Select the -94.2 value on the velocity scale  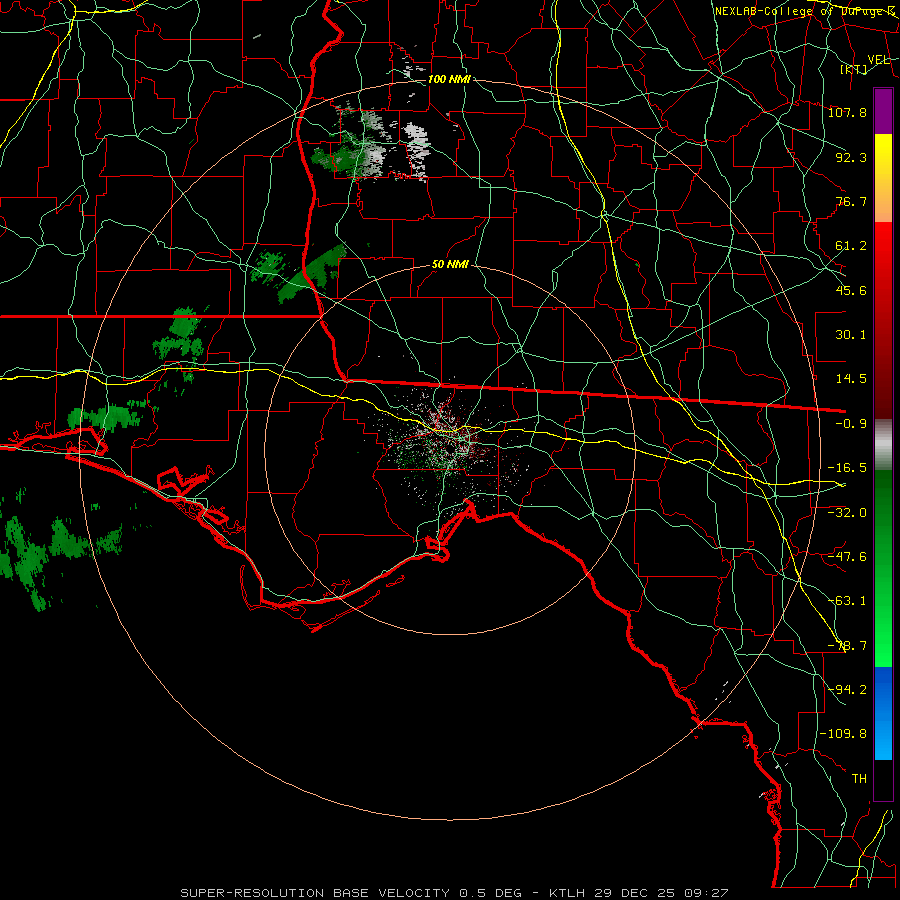click(847, 689)
